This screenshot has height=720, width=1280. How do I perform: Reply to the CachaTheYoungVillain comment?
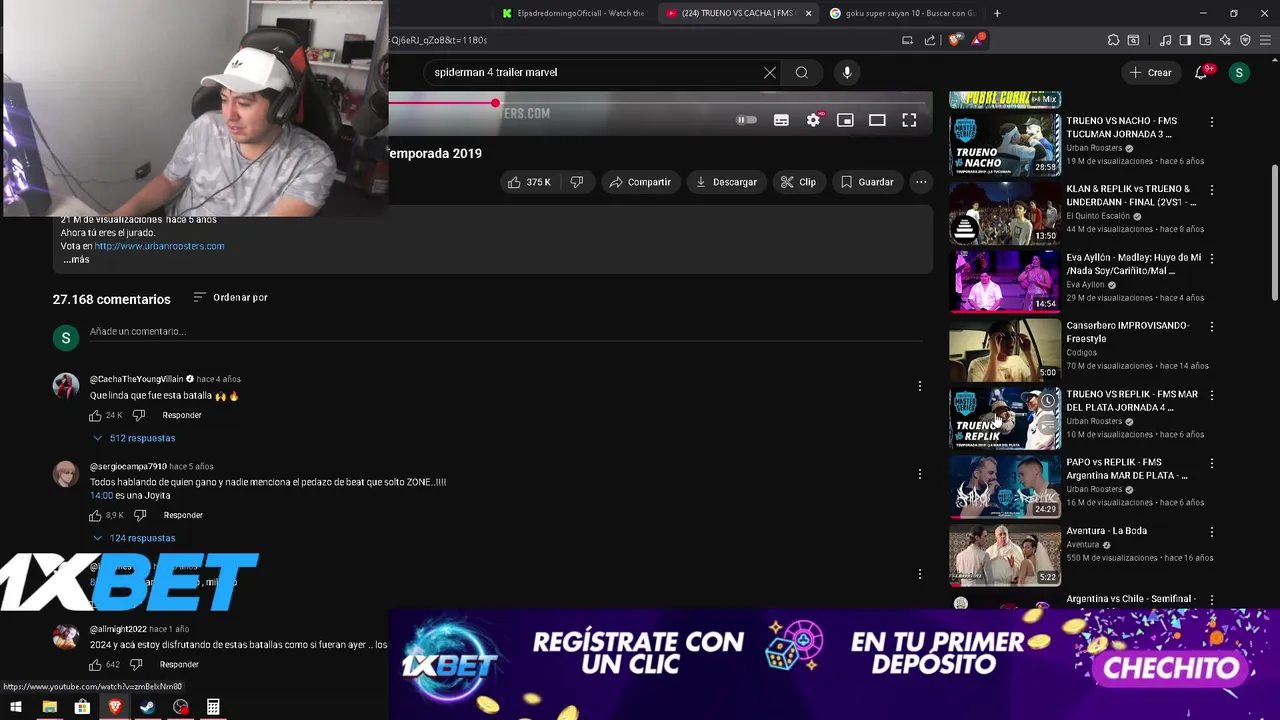tap(182, 415)
